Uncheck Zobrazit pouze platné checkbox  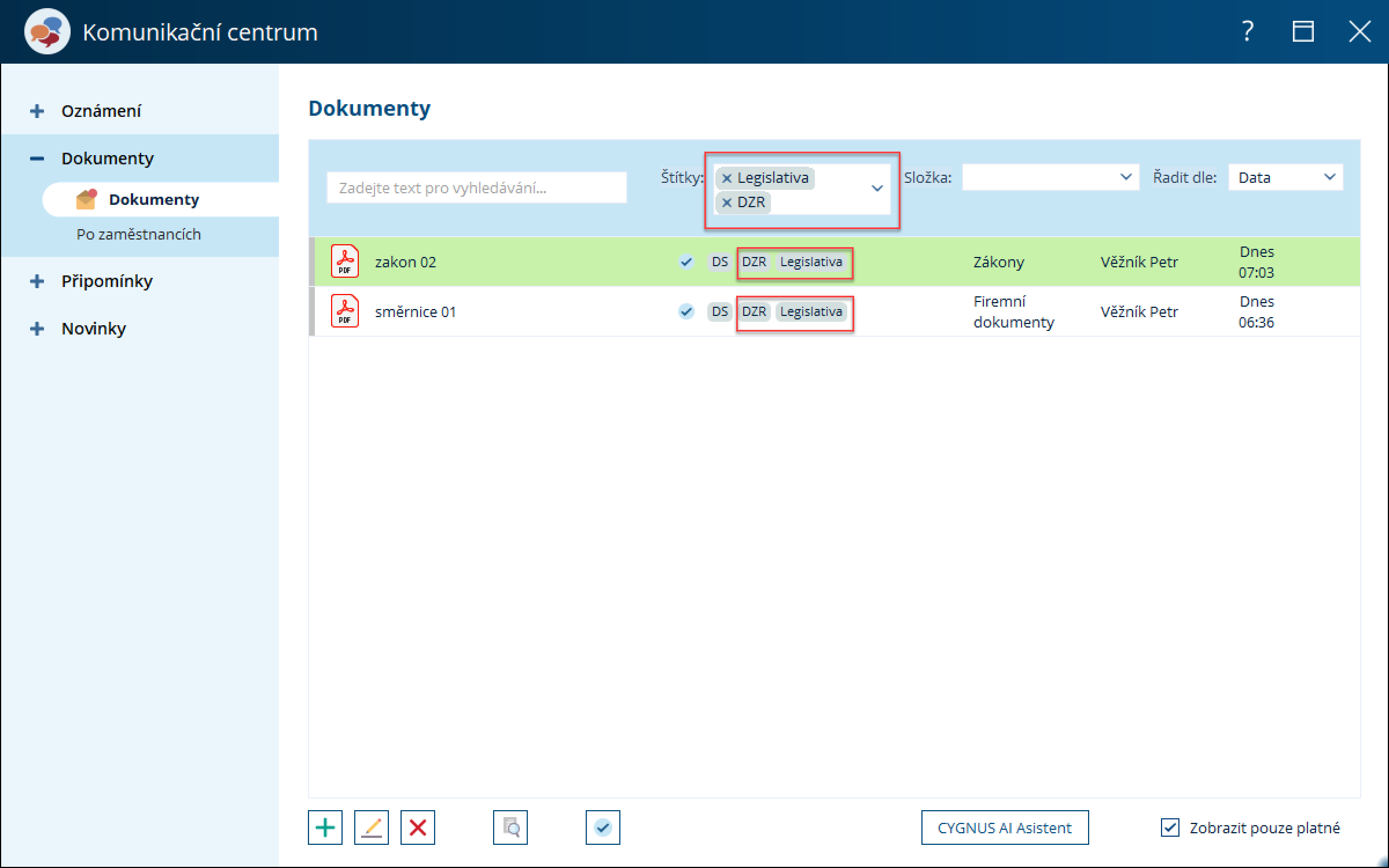[x=1170, y=827]
